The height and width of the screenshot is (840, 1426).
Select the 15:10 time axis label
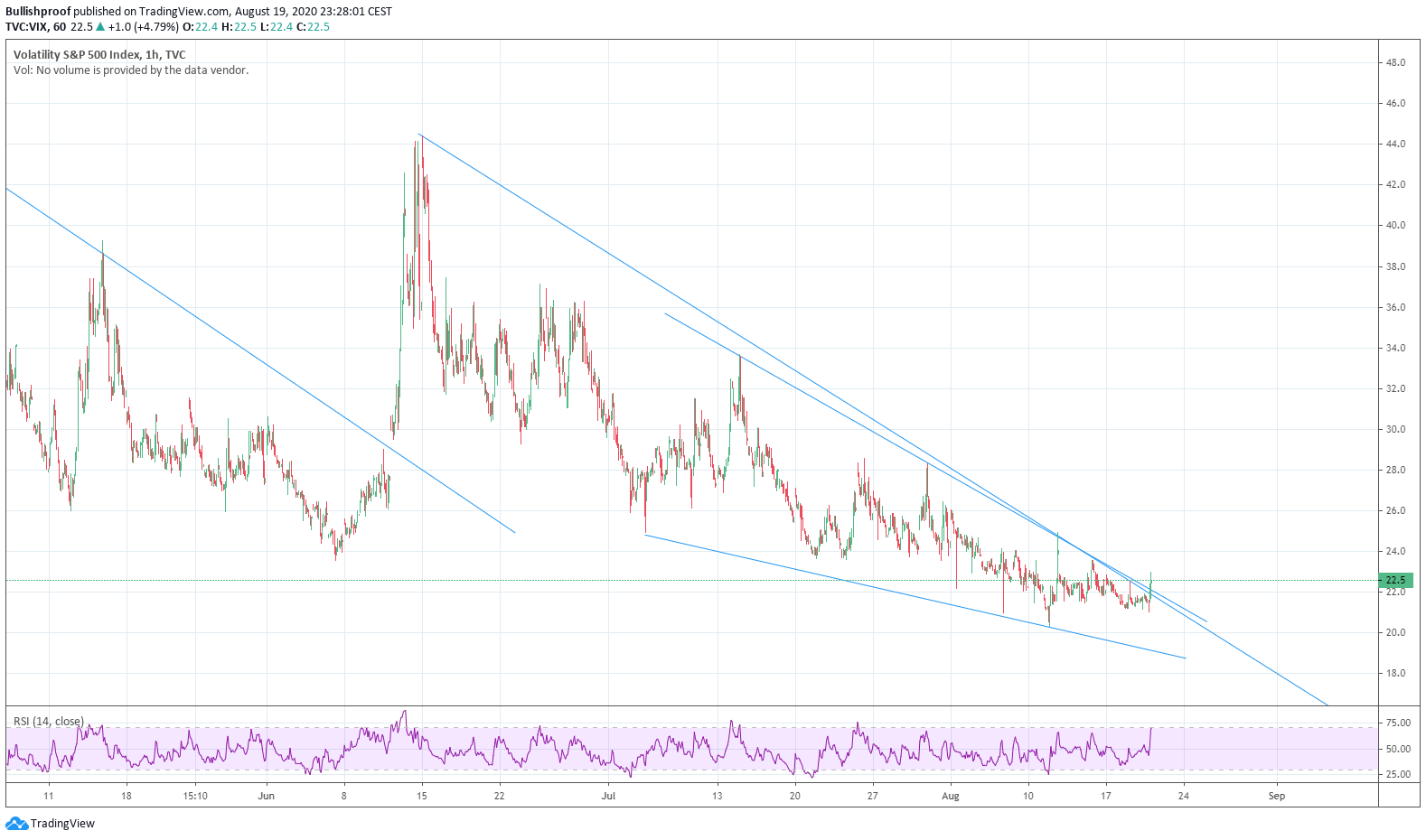point(195,797)
